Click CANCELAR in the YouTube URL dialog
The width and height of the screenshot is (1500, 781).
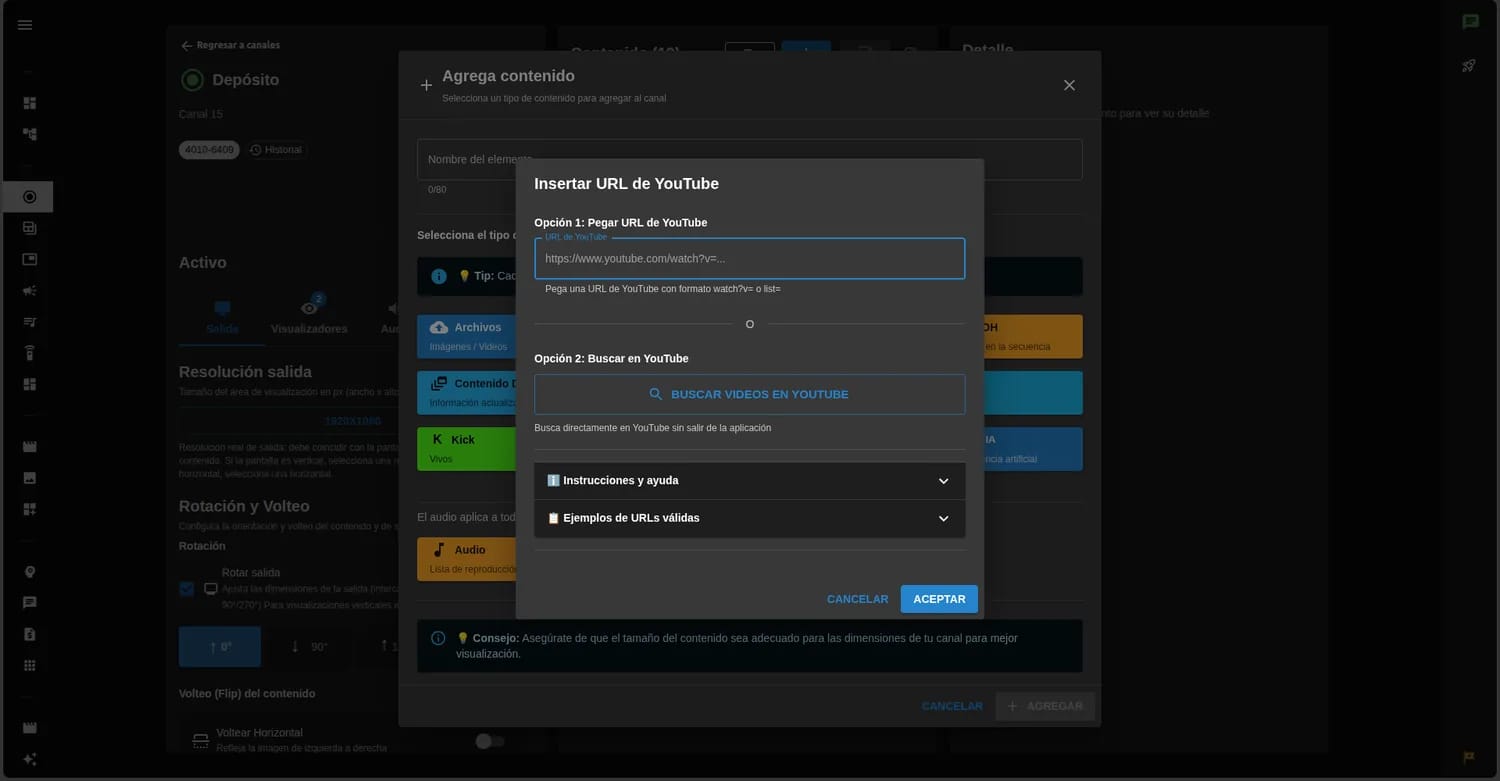point(857,599)
